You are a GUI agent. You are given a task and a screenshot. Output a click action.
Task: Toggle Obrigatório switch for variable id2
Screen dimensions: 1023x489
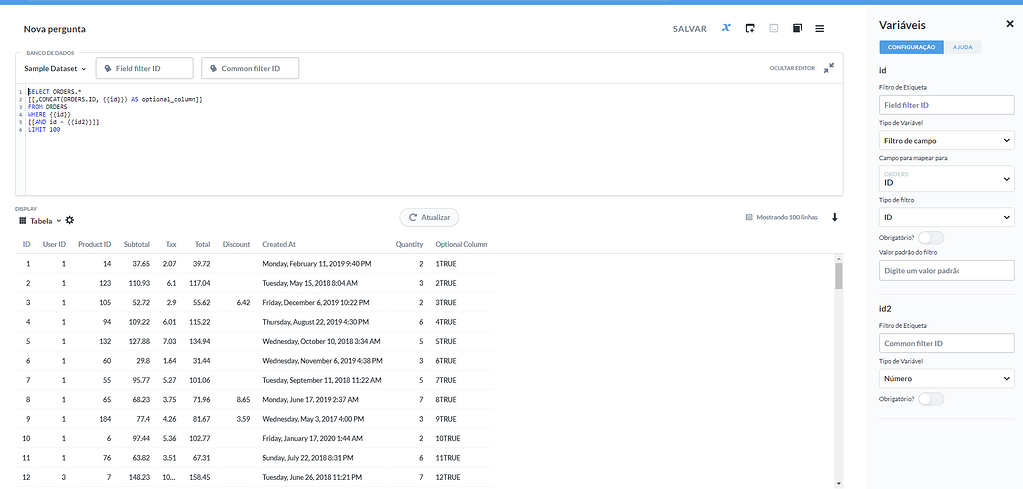point(931,398)
